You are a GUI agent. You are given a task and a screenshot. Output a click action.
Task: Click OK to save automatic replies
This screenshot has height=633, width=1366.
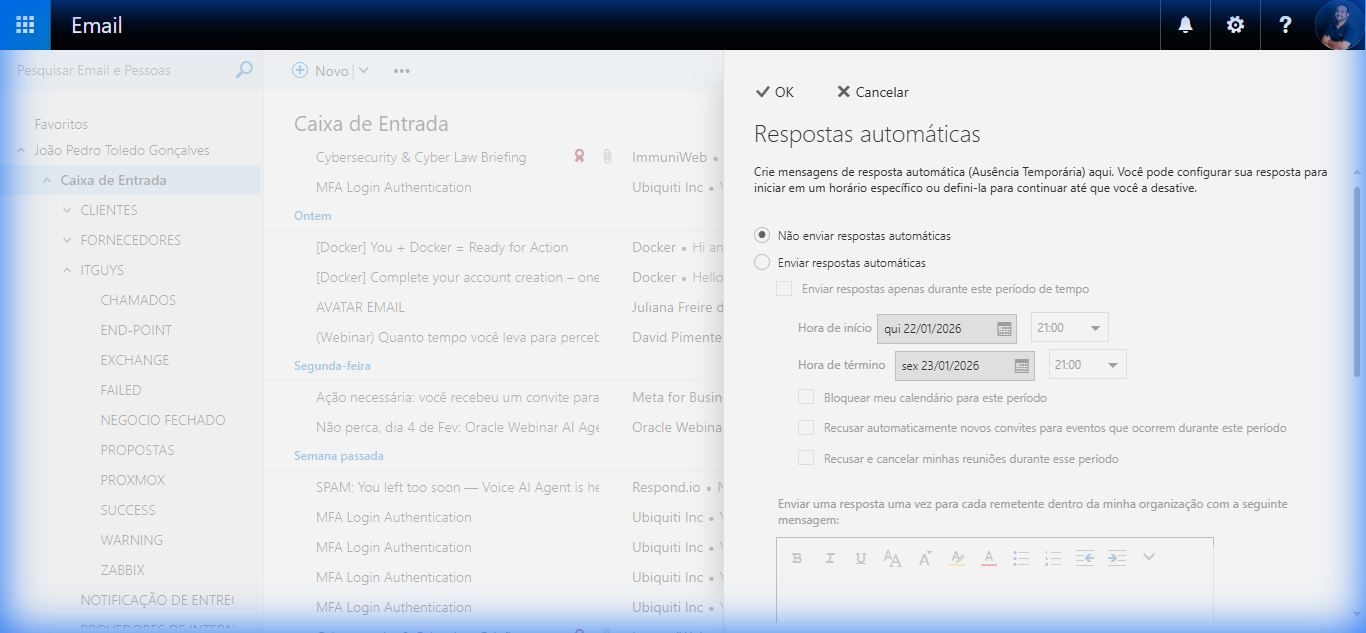[775, 91]
